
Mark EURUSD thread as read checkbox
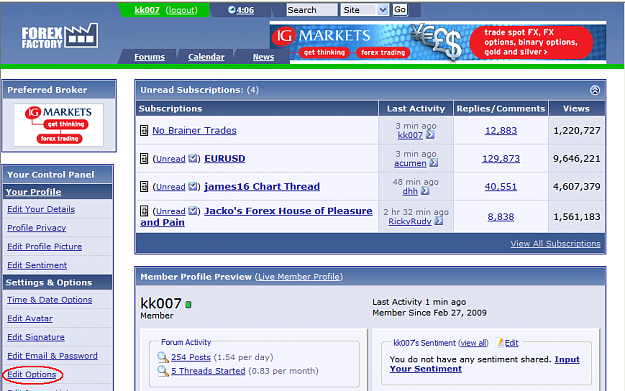(x=193, y=158)
